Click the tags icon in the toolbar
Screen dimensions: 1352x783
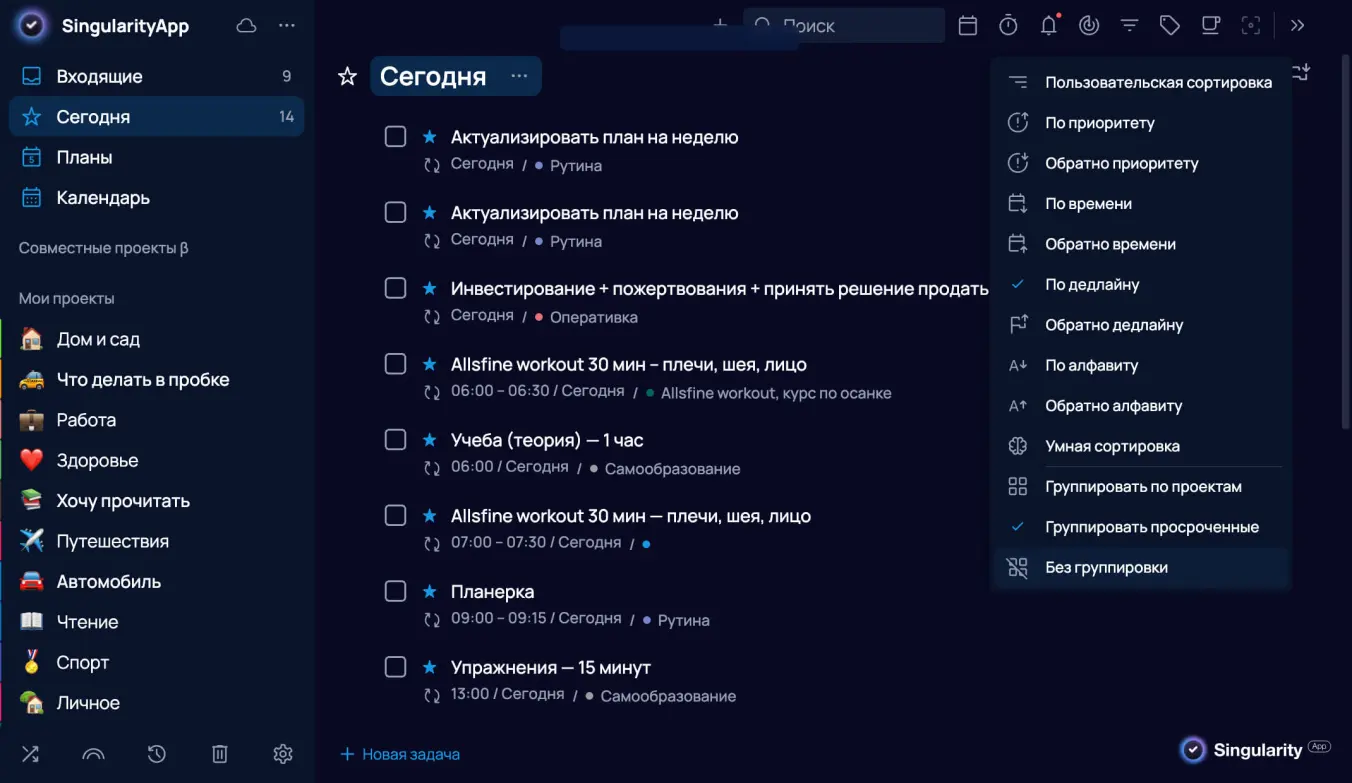(1170, 25)
